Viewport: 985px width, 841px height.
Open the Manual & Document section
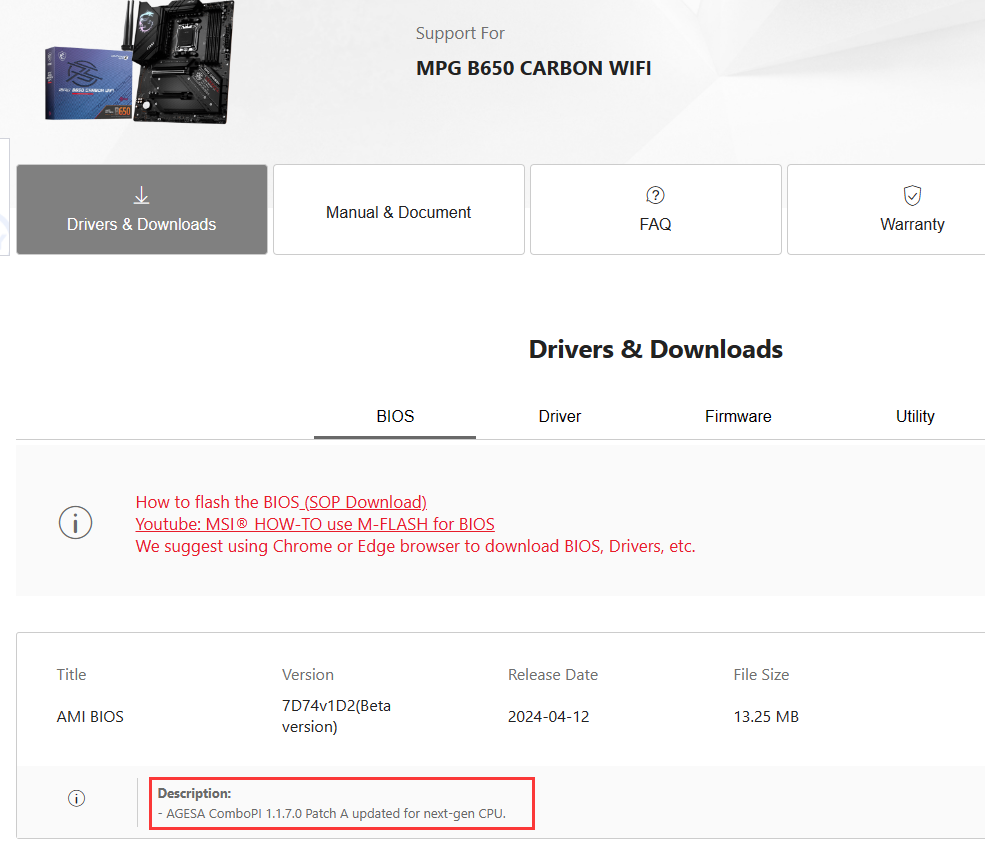[x=398, y=210]
